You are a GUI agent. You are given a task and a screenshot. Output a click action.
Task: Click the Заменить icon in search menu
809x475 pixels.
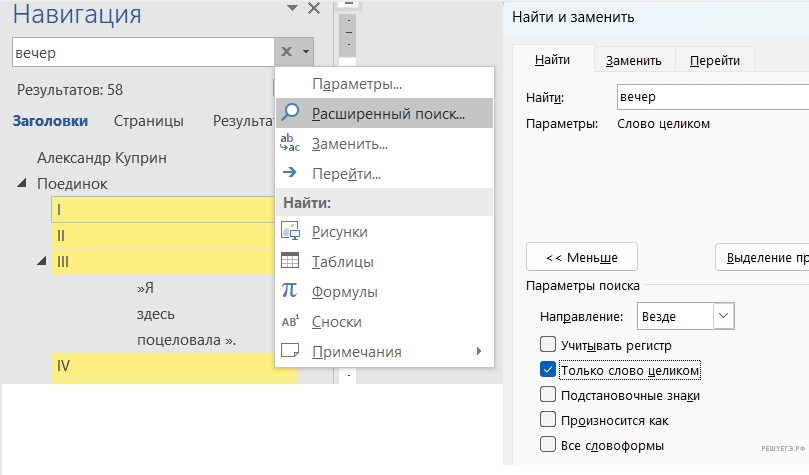click(291, 143)
